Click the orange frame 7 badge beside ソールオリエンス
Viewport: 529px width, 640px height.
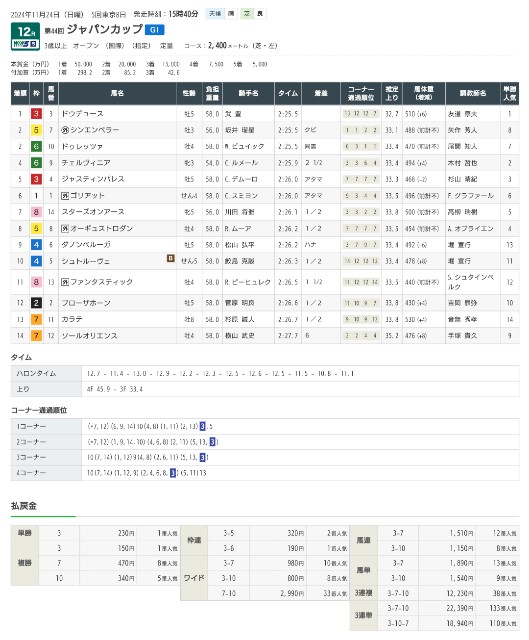click(36, 336)
